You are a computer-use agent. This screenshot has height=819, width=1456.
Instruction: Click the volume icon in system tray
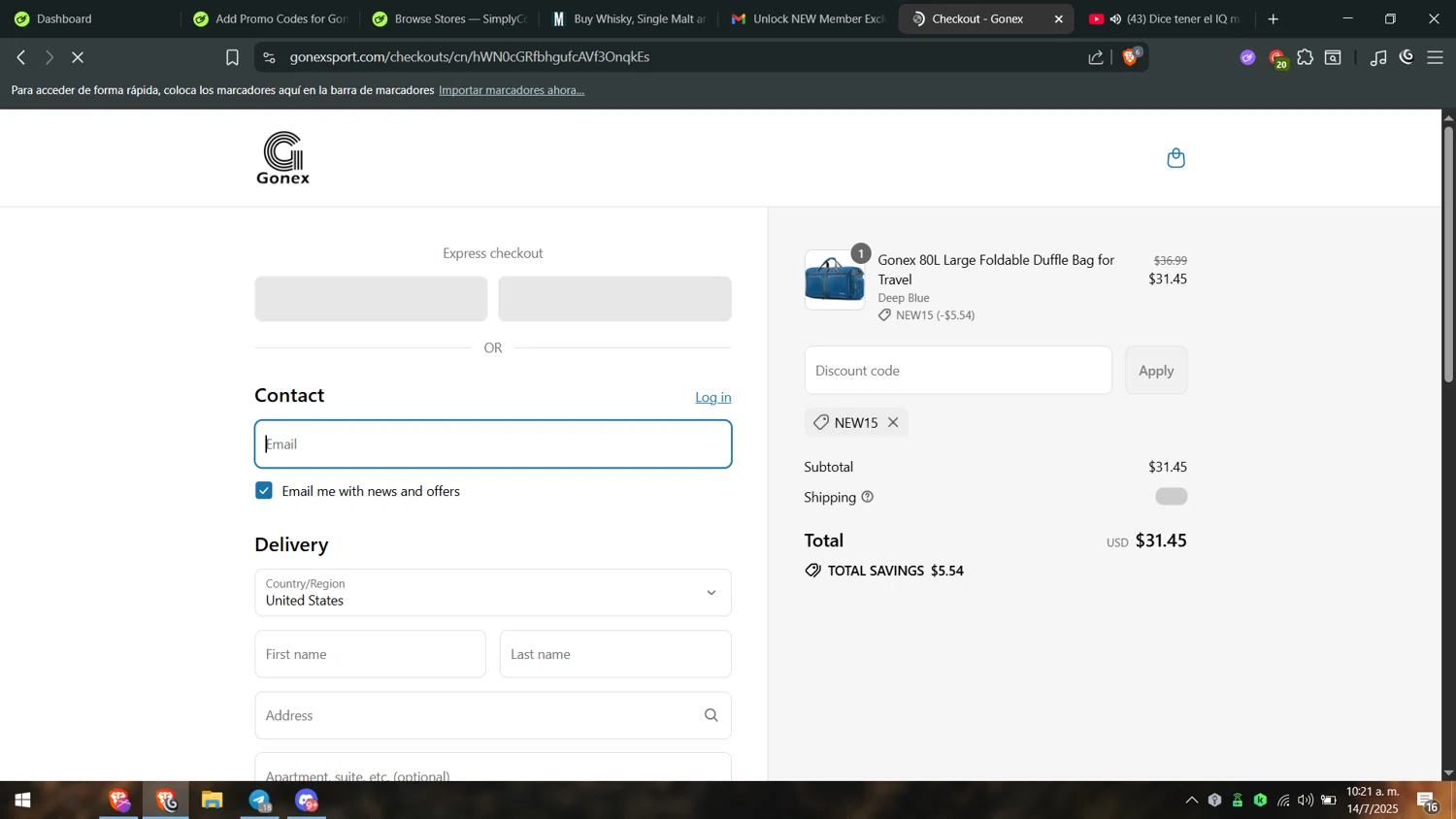[1306, 801]
